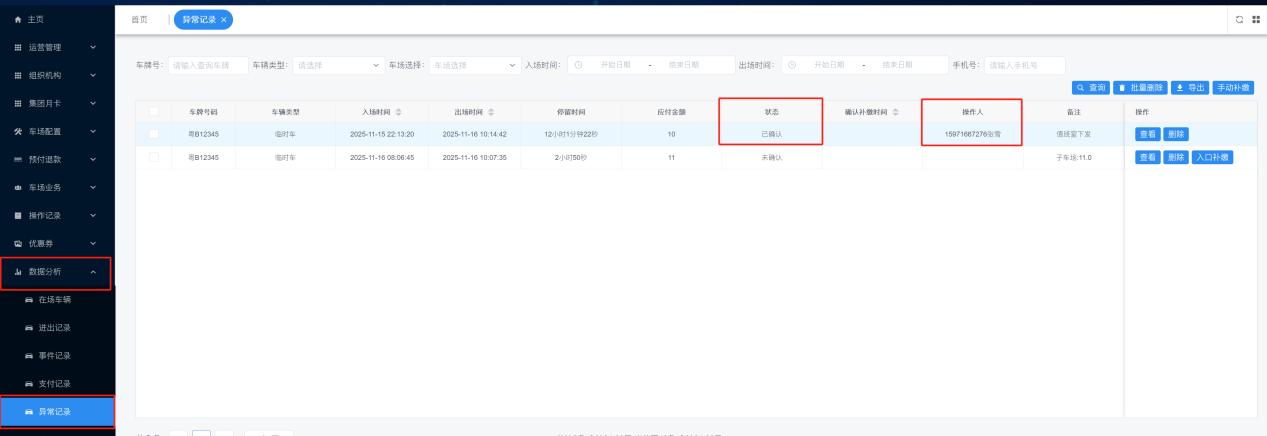Switch to the 首页 tab
Screen dimensions: 1267x436
[139, 19]
